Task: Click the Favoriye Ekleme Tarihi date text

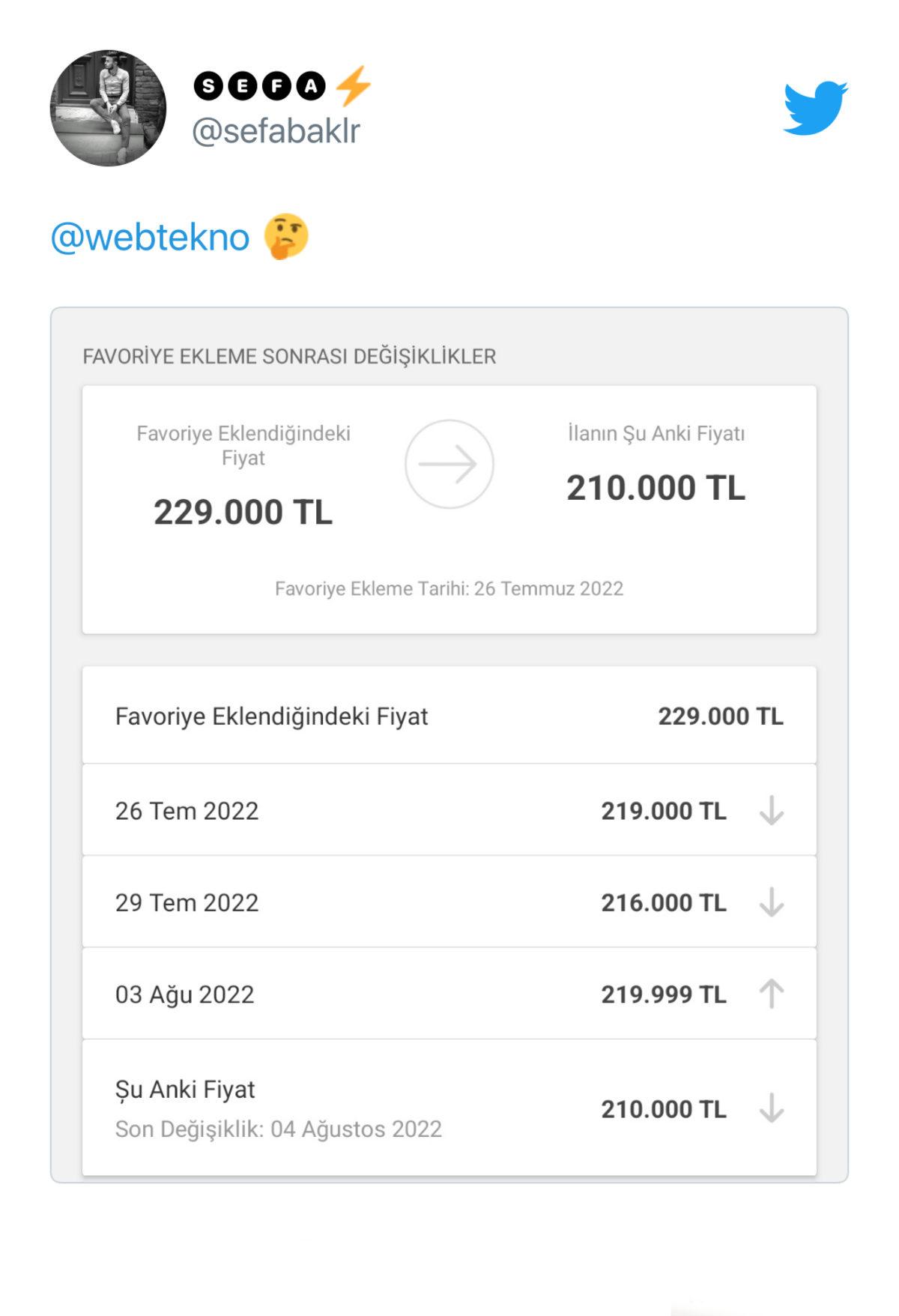Action: pyautogui.click(x=449, y=588)
